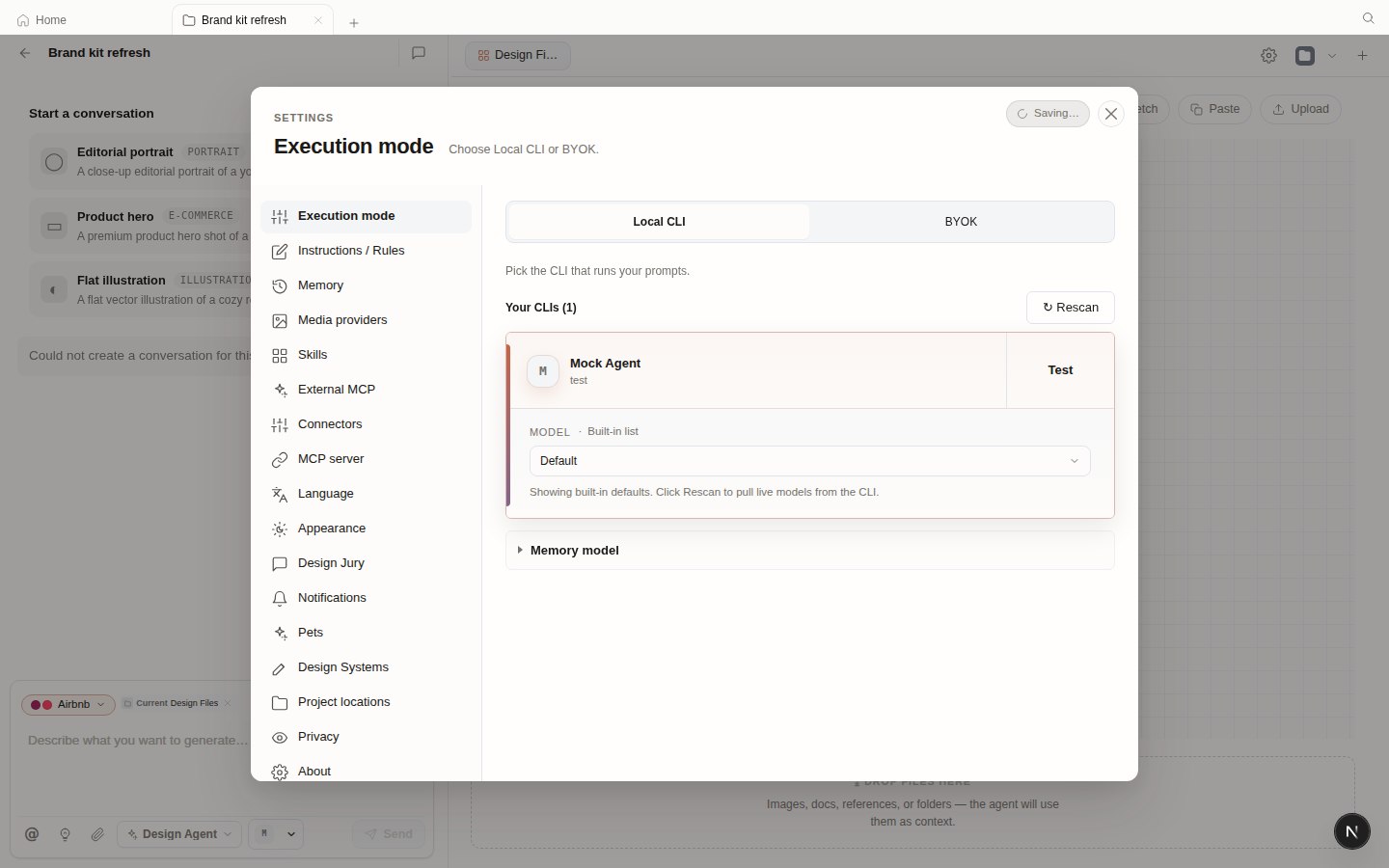This screenshot has width=1389, height=868.
Task: Click the lightbulb icon in composer
Action: click(65, 834)
